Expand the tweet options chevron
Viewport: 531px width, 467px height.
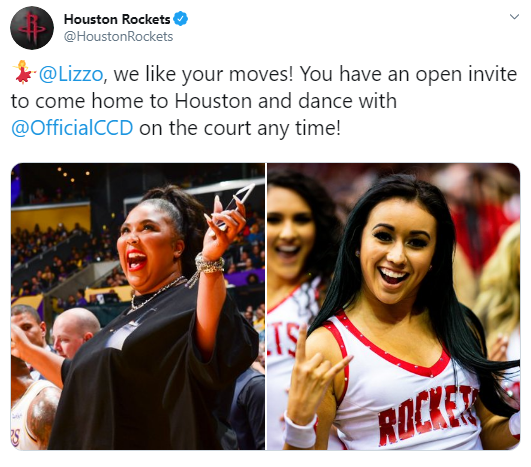coord(514,17)
